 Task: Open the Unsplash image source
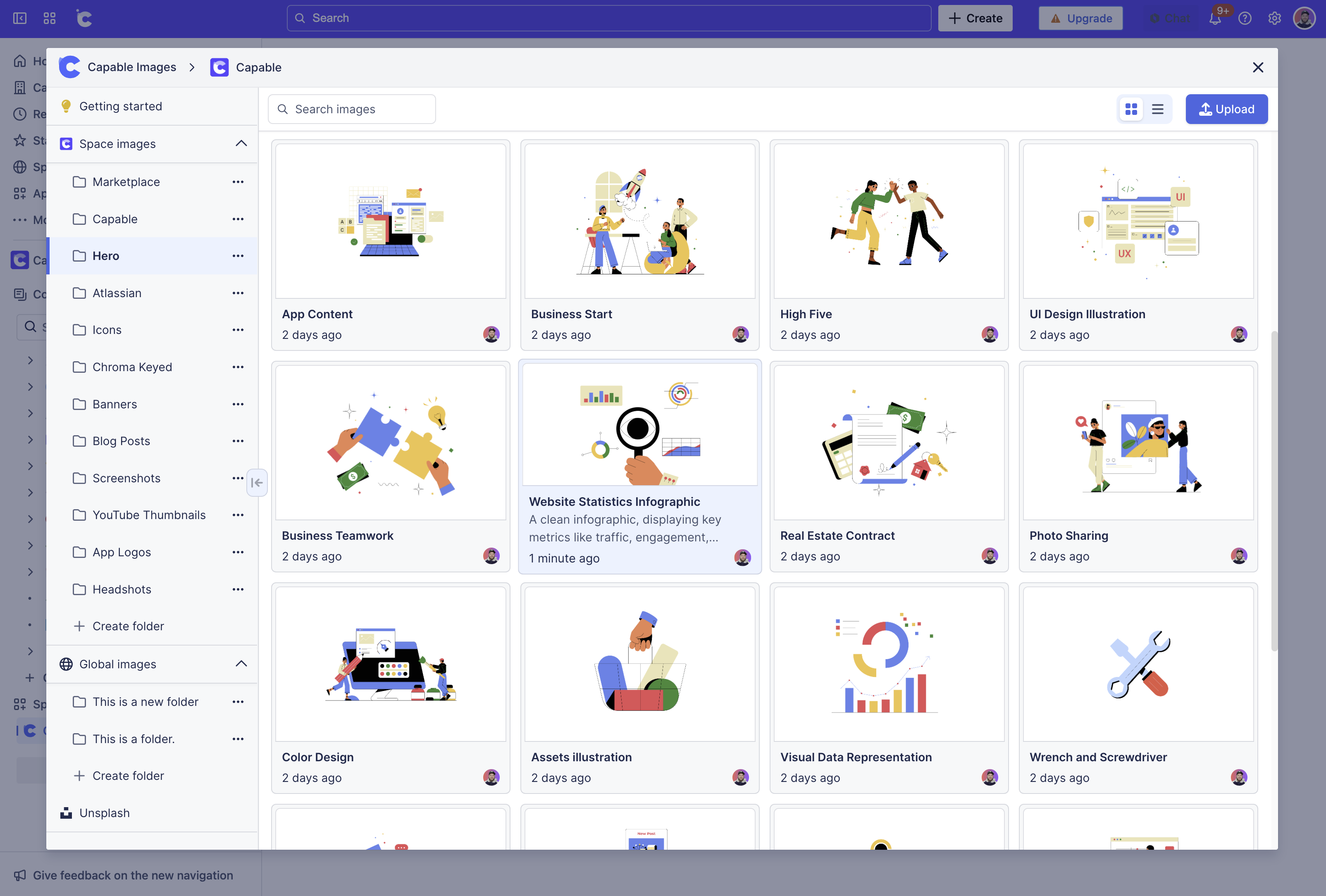(105, 813)
